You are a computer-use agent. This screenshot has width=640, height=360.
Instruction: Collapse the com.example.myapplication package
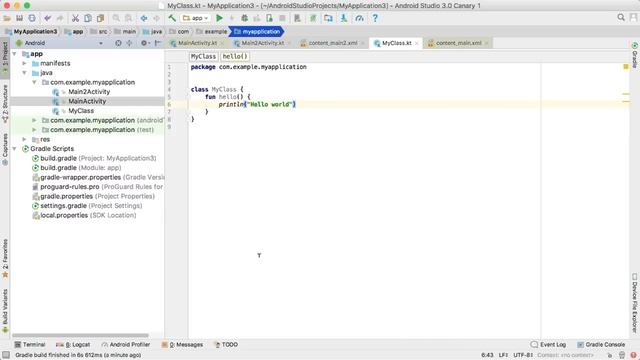(34, 82)
